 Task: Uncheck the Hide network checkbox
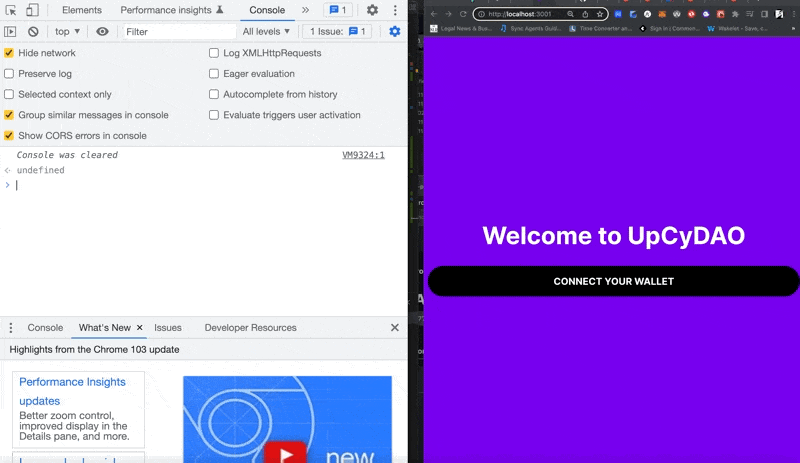(9, 53)
